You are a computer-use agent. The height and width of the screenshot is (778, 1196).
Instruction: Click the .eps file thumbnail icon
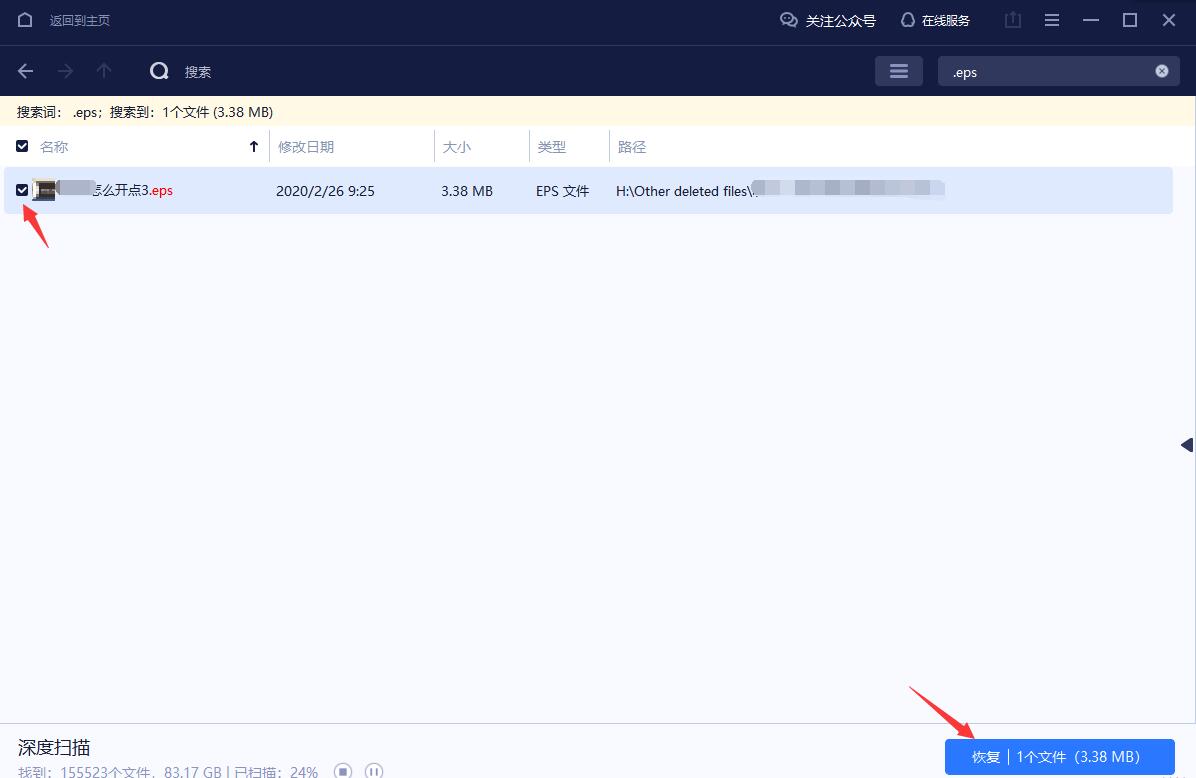click(x=44, y=190)
